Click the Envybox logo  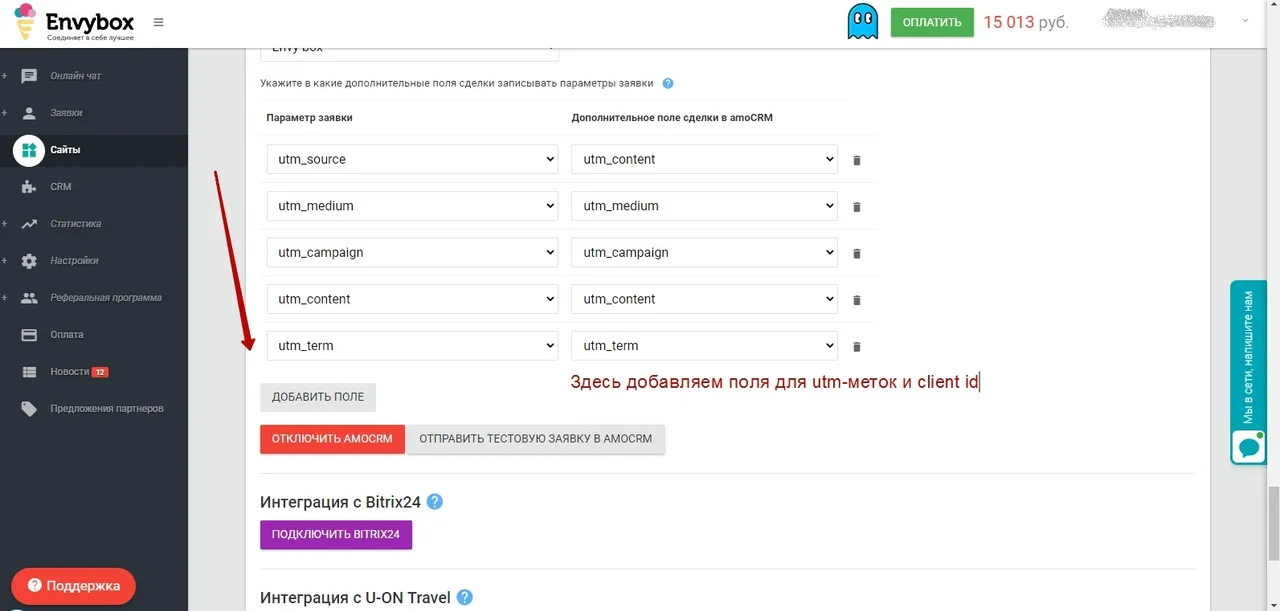point(74,22)
